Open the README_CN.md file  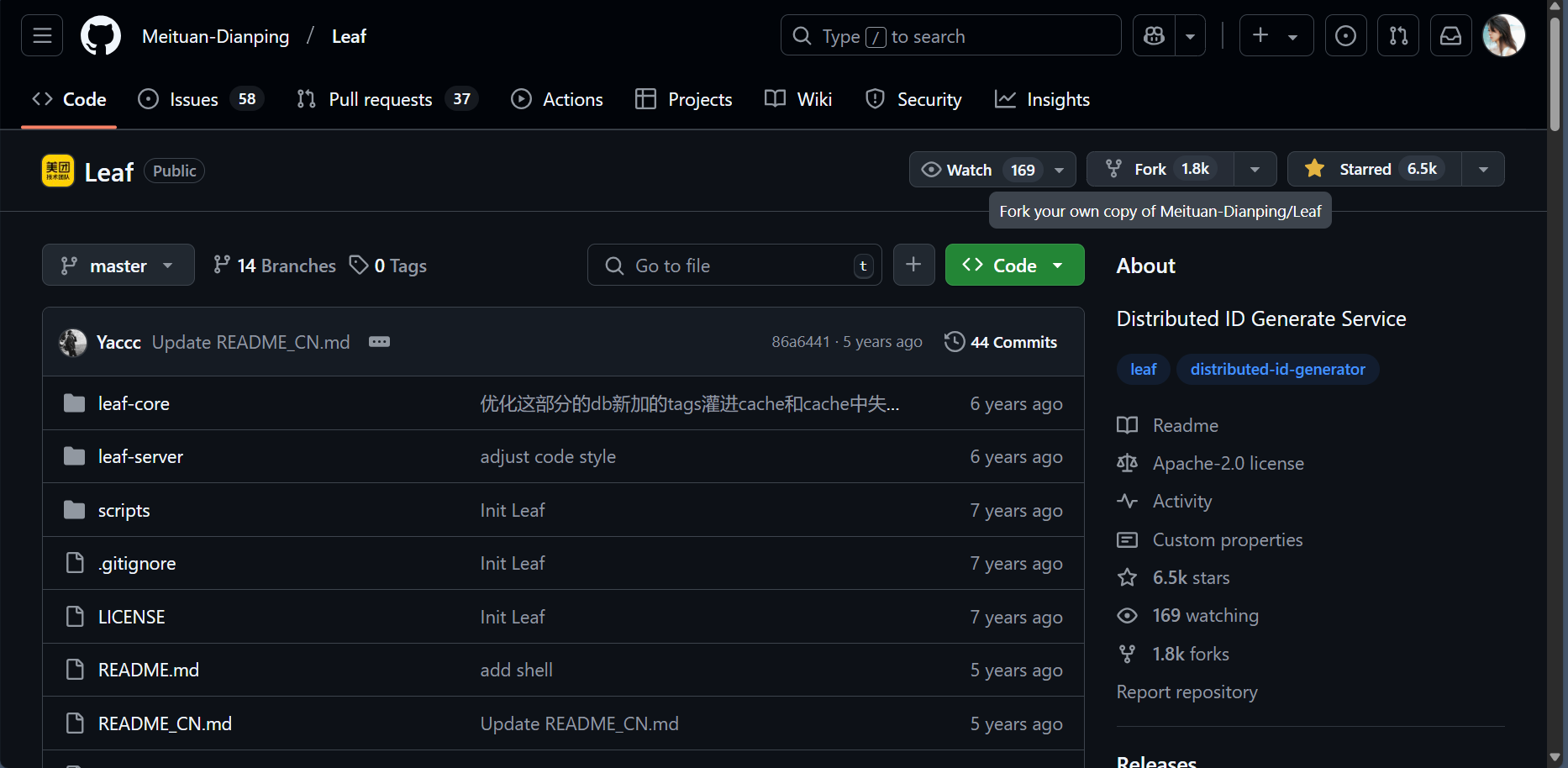pyautogui.click(x=165, y=723)
